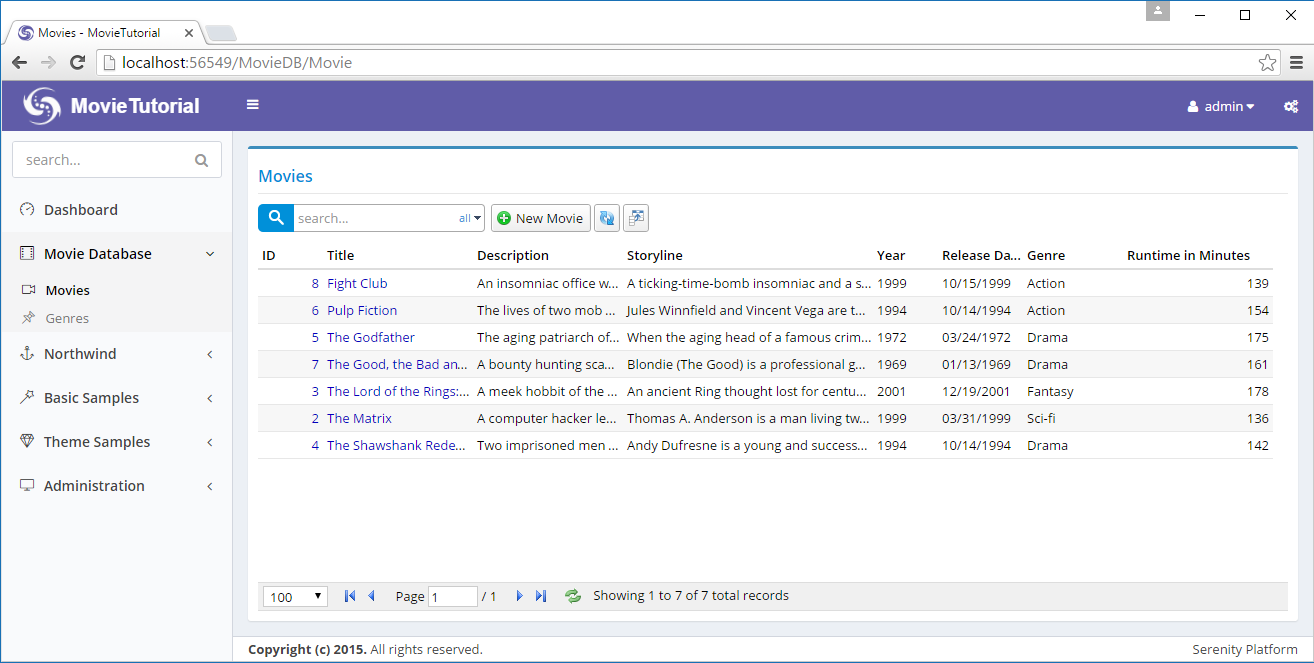Screen dimensions: 1314x663
Task: Open the admin user dropdown menu
Action: [1220, 106]
